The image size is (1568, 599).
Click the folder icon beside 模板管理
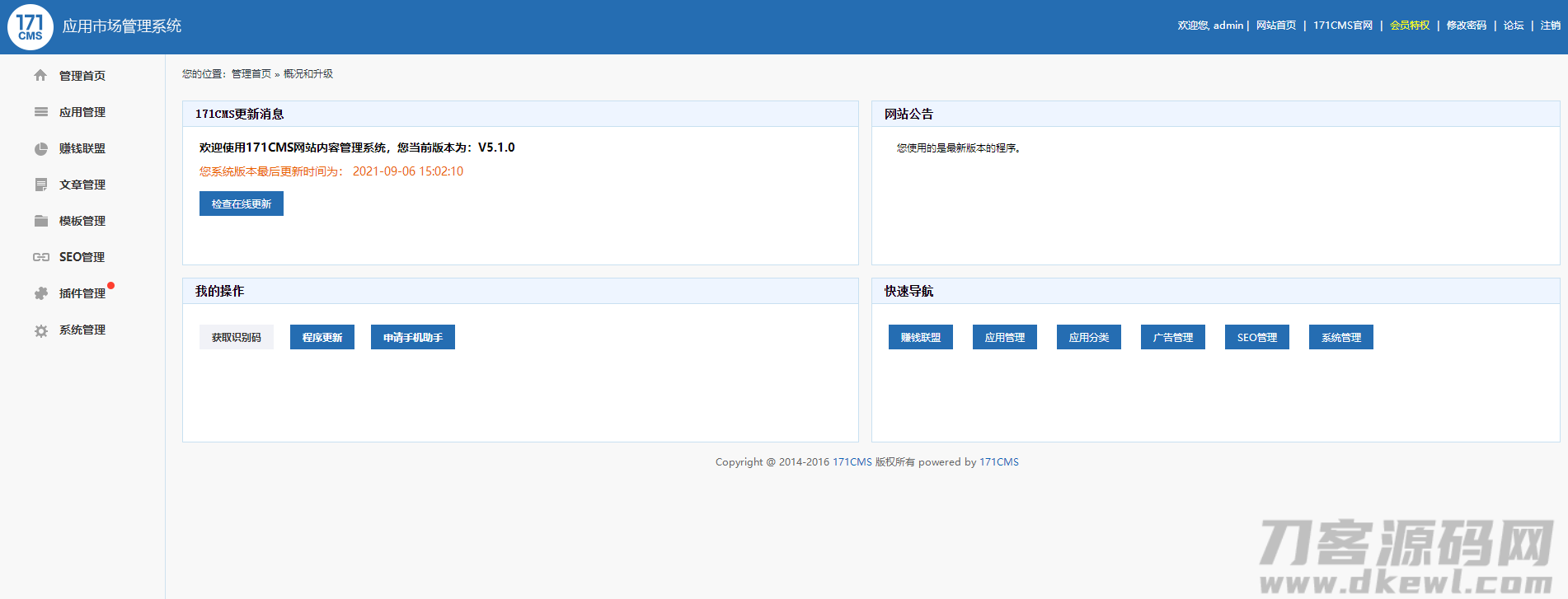[x=40, y=221]
